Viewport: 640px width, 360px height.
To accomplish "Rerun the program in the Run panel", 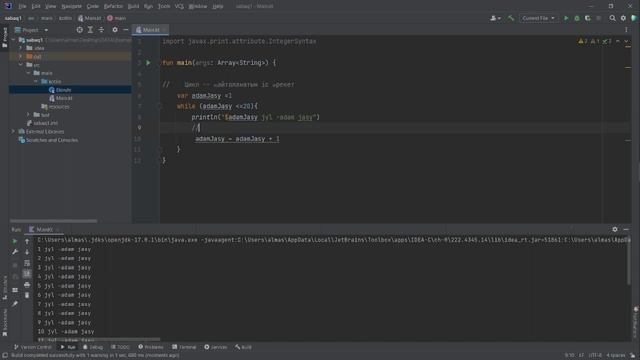I will coord(15,241).
